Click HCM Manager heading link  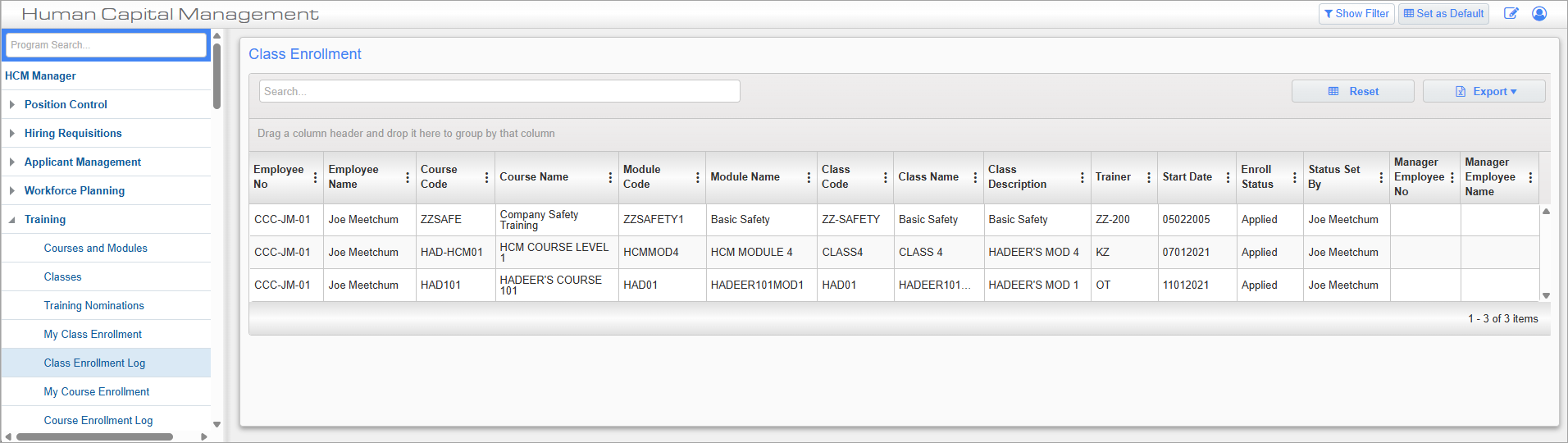point(40,75)
